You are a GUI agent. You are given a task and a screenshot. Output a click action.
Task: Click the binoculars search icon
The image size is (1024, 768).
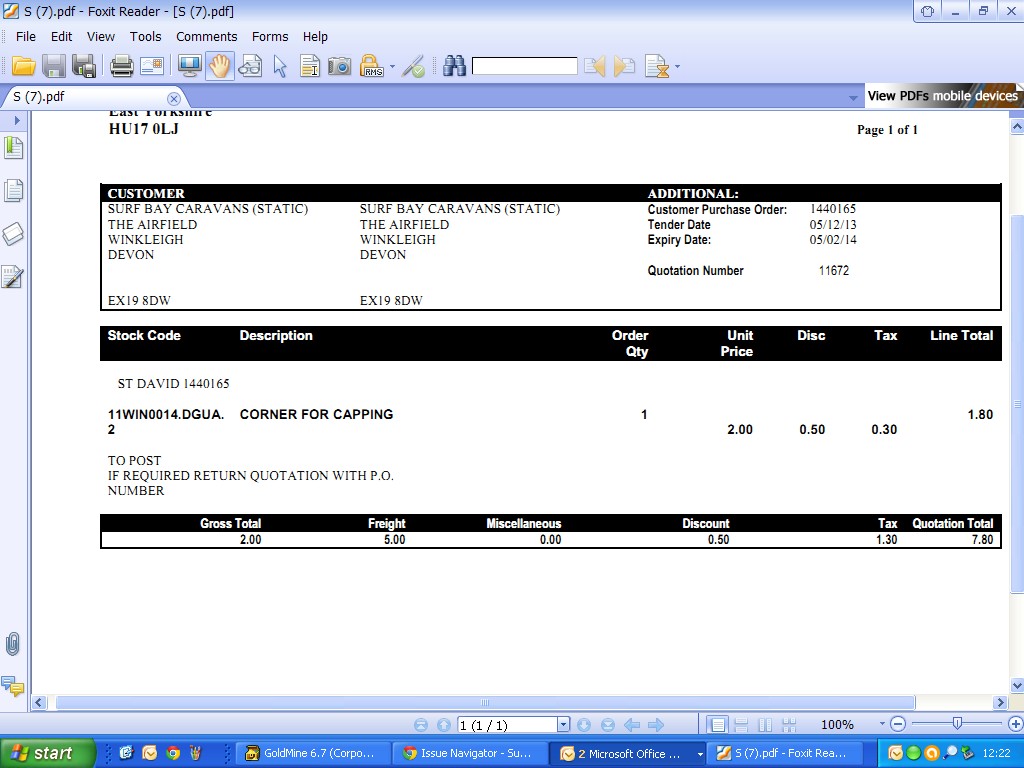click(455, 67)
